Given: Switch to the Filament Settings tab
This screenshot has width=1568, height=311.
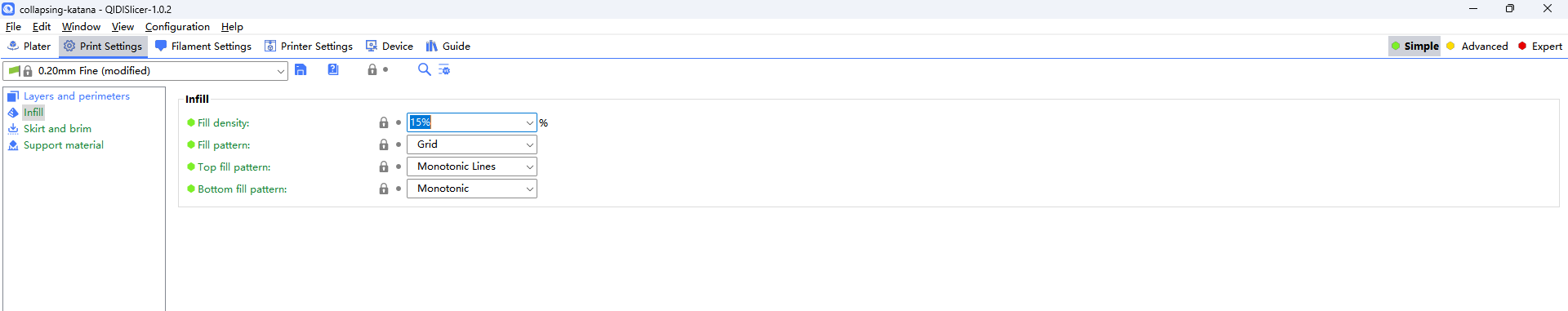Looking at the screenshot, I should (203, 47).
